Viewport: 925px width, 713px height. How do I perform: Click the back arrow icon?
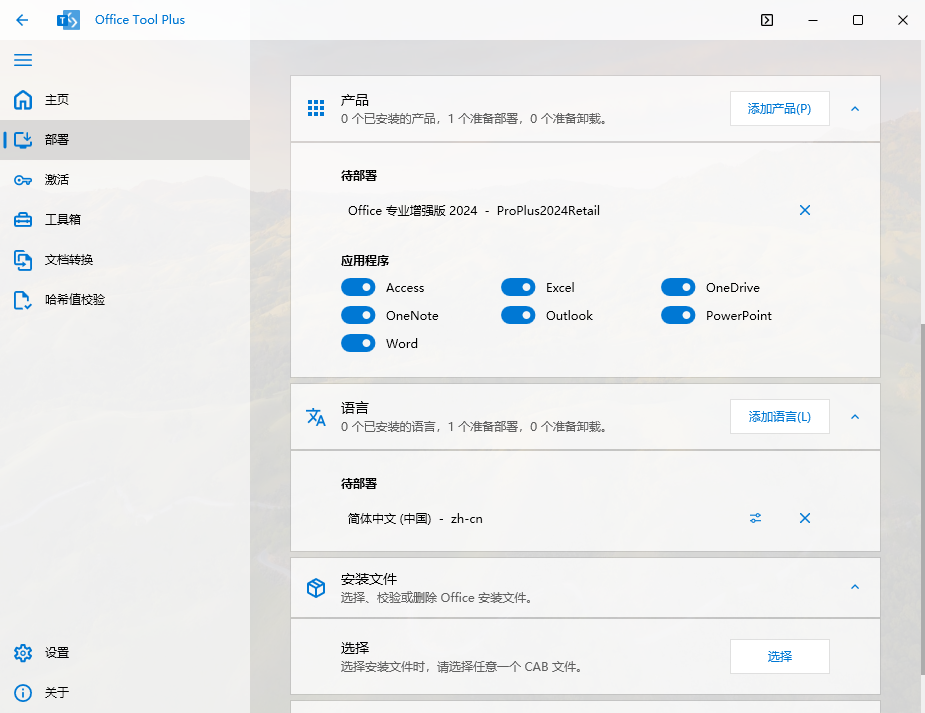click(x=22, y=20)
